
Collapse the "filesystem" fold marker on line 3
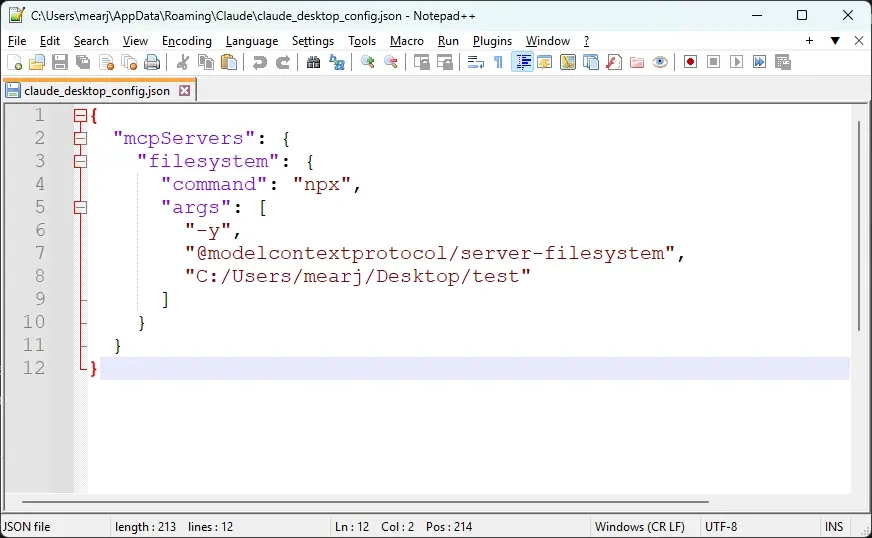pos(81,161)
